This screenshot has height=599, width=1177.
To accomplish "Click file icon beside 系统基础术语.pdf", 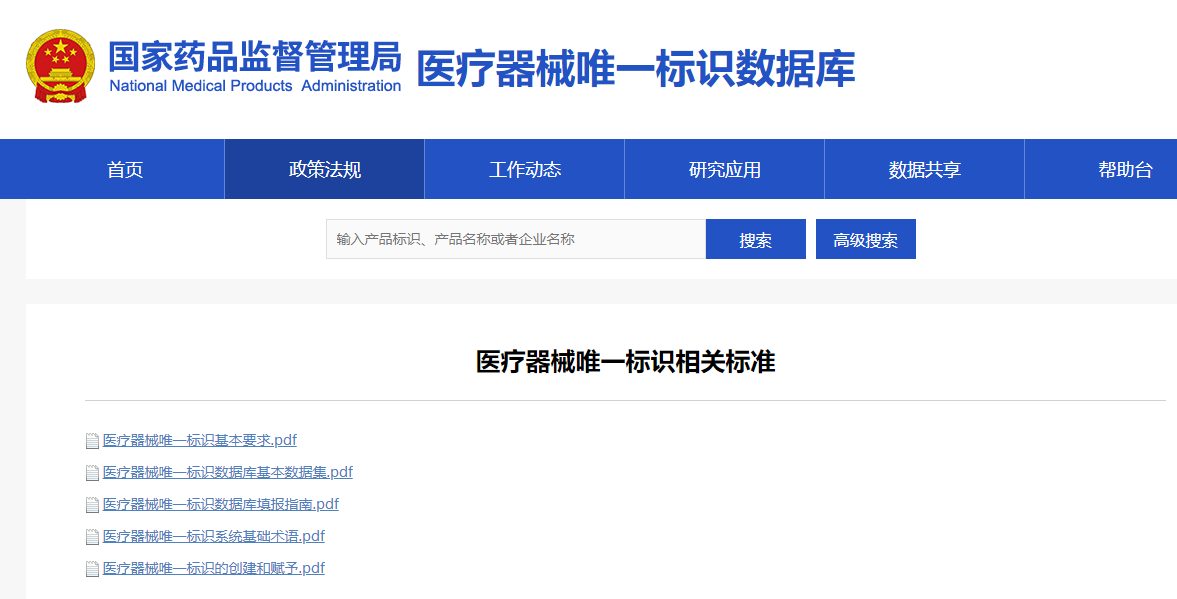I will (92, 537).
